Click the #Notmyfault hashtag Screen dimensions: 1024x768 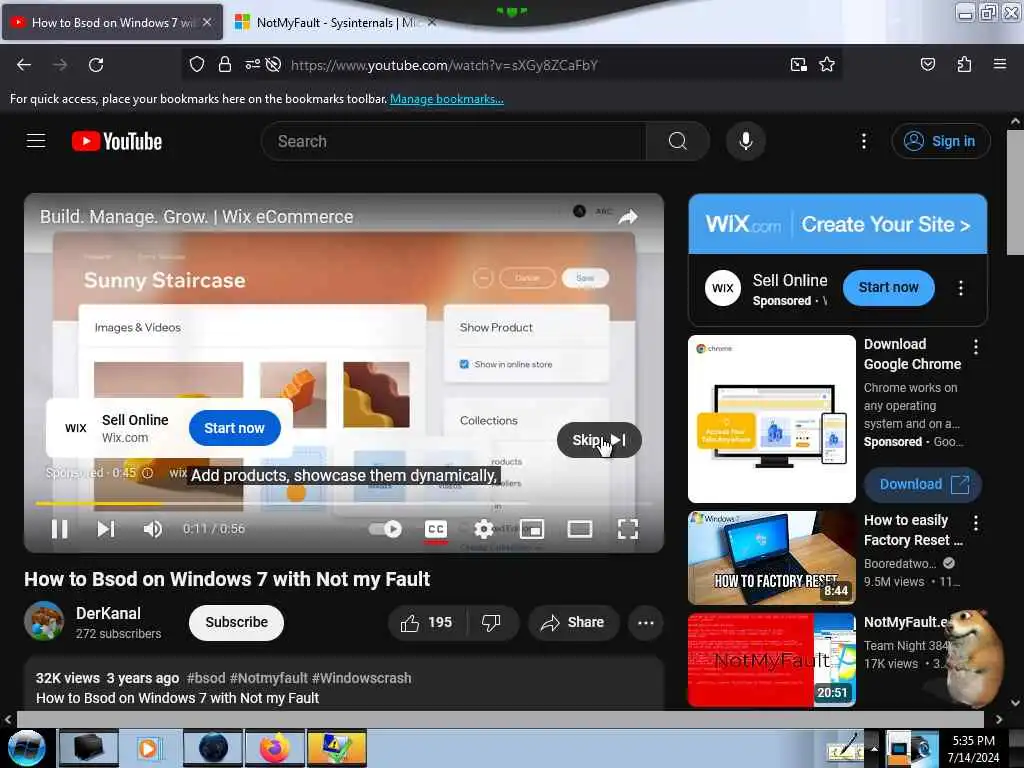coord(268,678)
